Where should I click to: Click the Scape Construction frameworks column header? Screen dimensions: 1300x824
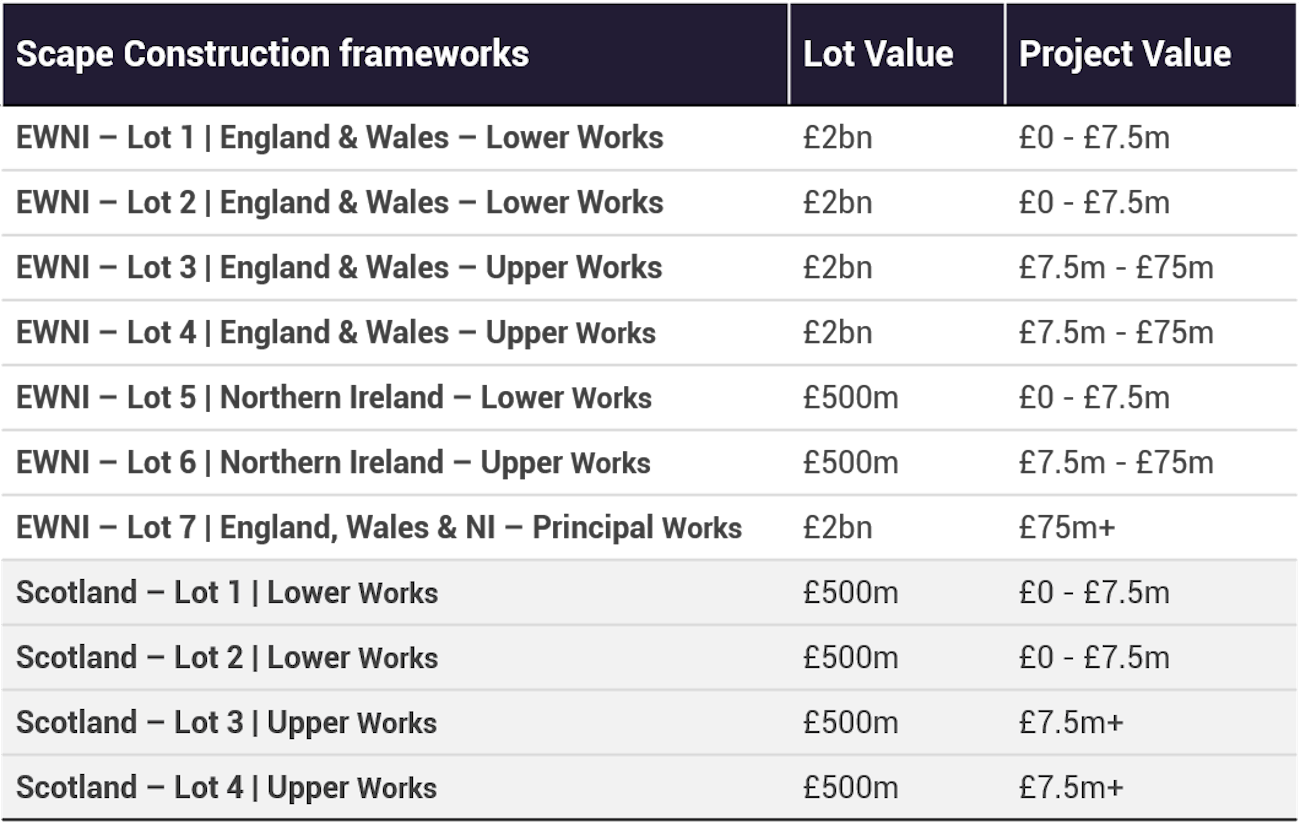[395, 54]
